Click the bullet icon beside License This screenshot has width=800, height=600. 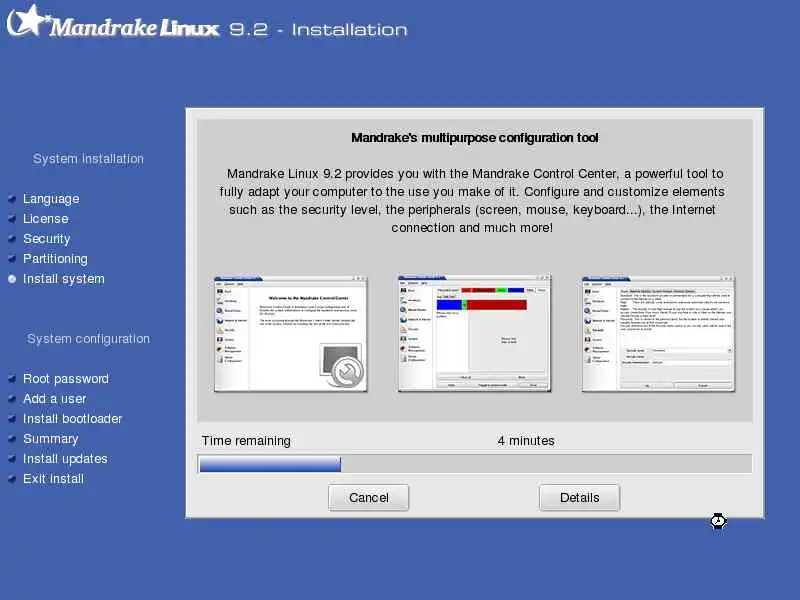(12, 219)
